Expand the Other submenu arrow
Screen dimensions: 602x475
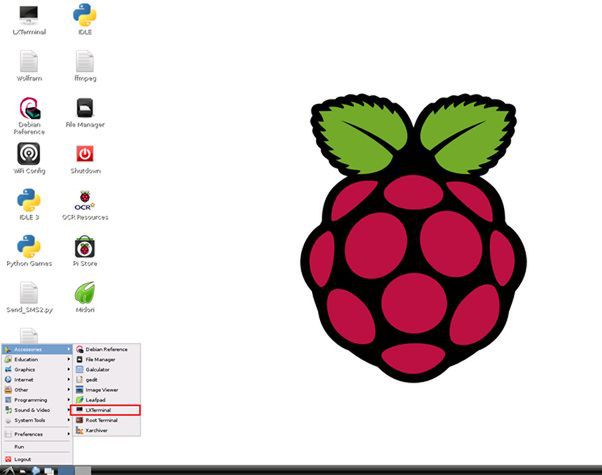click(68, 390)
